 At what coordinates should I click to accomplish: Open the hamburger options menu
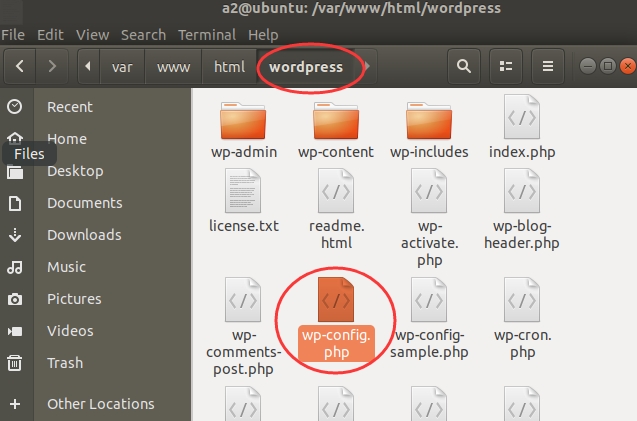pos(548,66)
